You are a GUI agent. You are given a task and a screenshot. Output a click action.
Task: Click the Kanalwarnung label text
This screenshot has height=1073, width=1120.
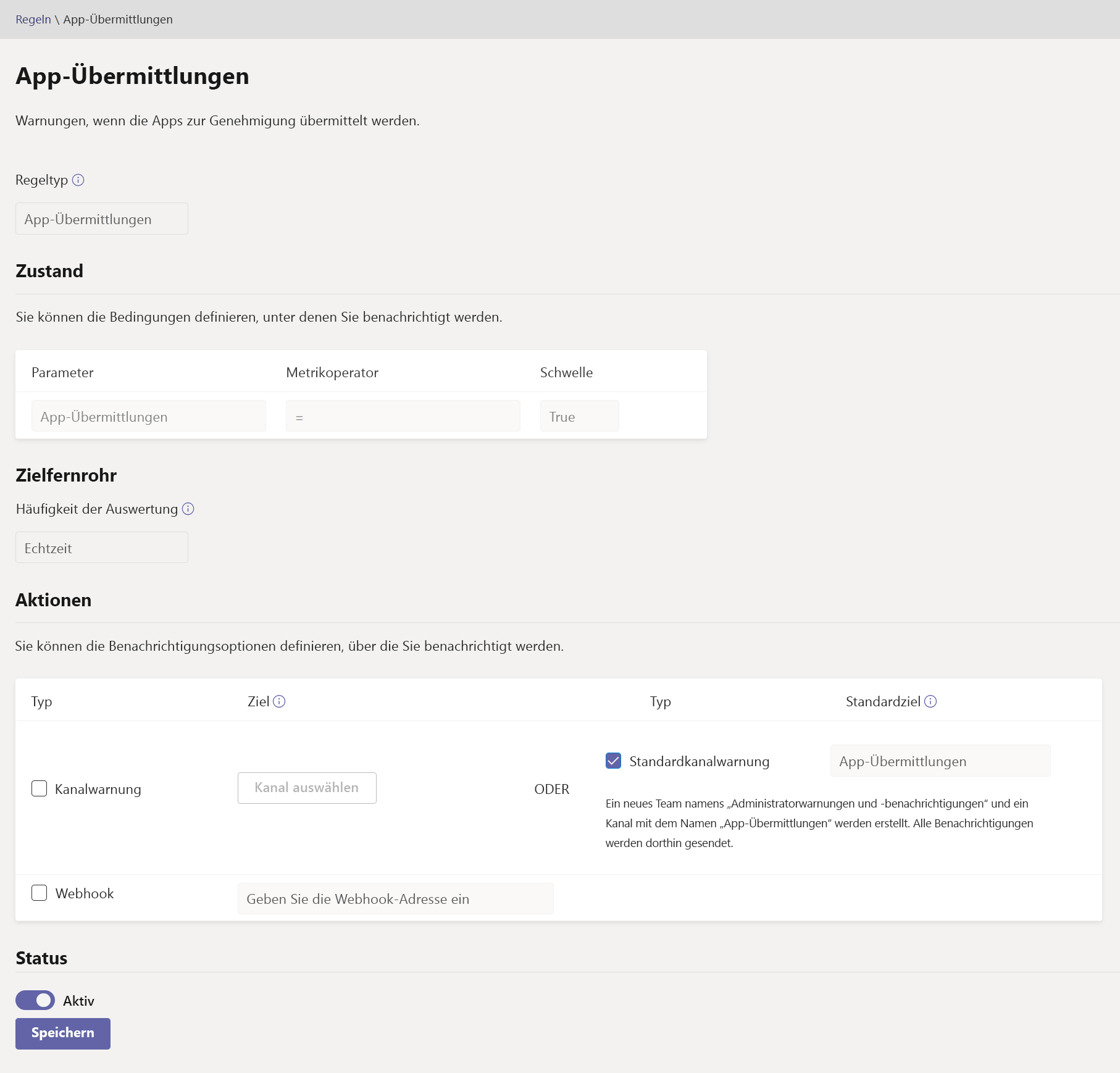point(98,789)
